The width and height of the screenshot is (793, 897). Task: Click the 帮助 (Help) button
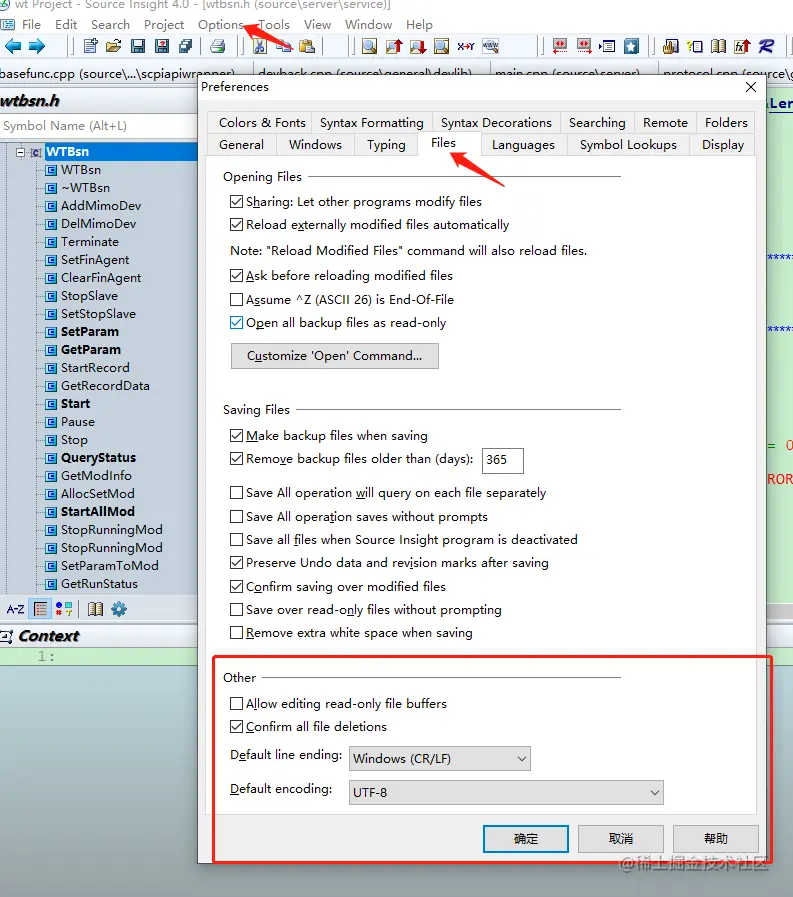click(x=716, y=839)
